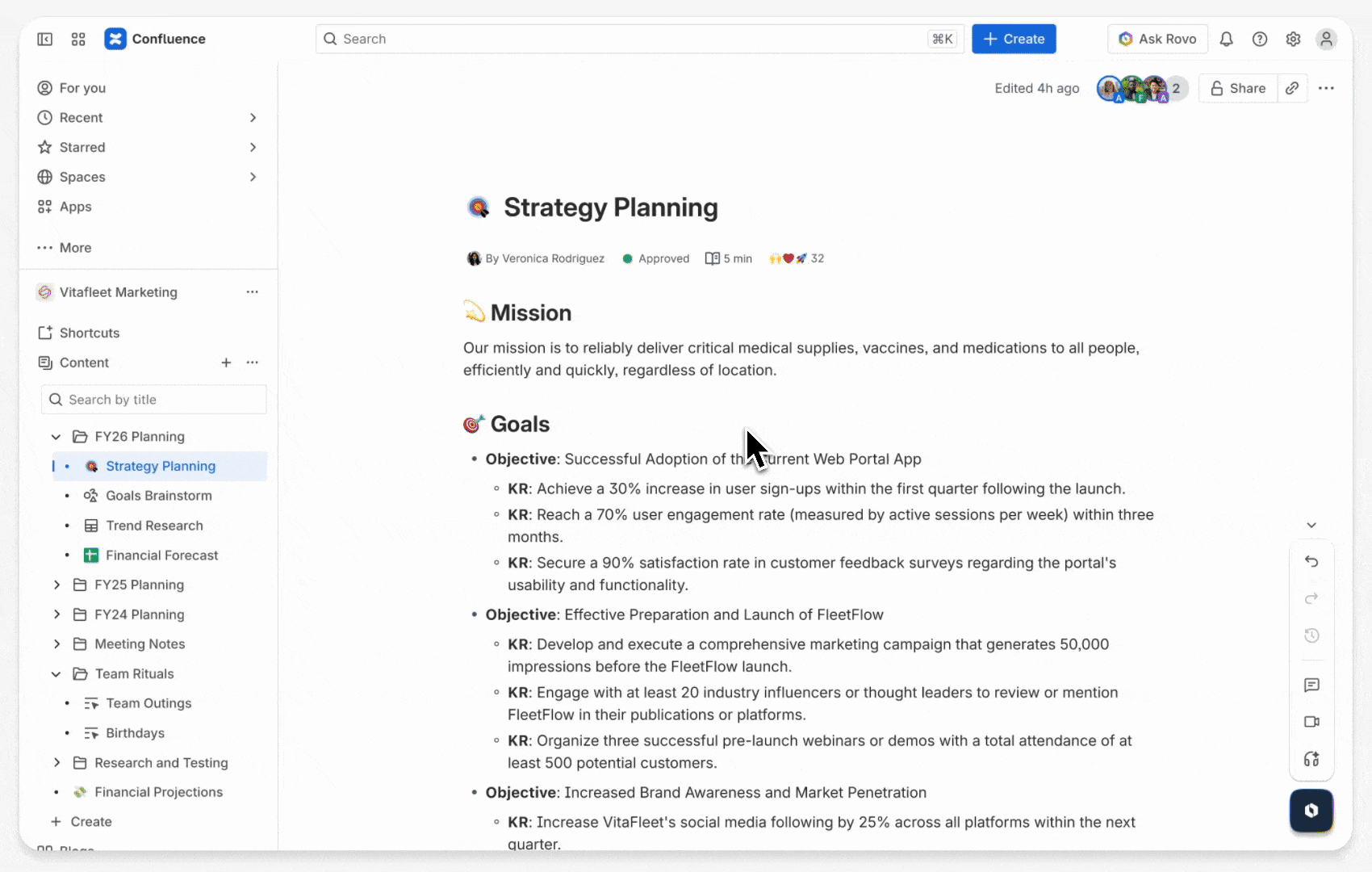Open the Financial Forecast page
Screen dimensions: 1372x872
click(161, 555)
